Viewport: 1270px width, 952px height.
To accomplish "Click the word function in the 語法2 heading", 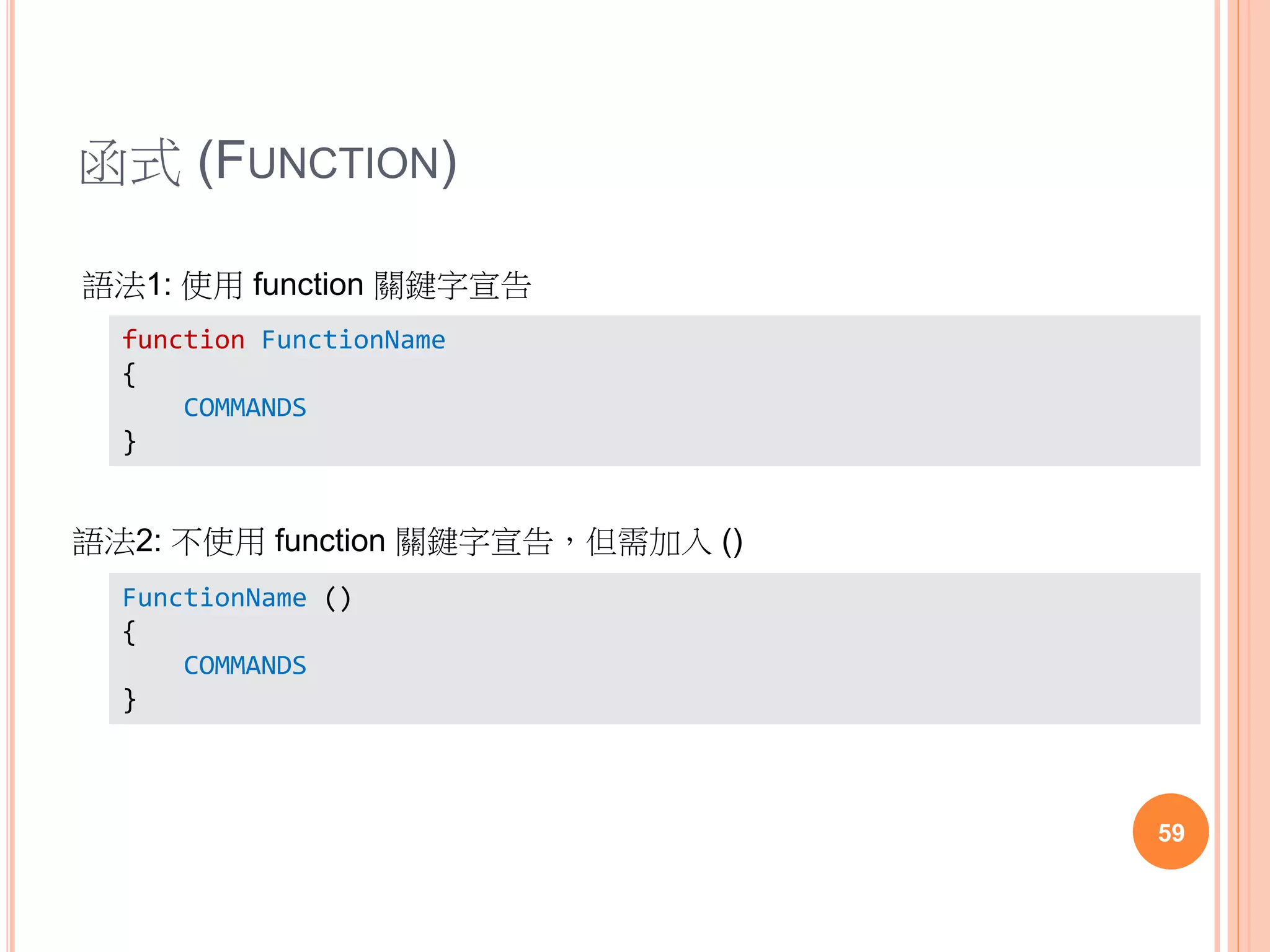I will [x=330, y=541].
